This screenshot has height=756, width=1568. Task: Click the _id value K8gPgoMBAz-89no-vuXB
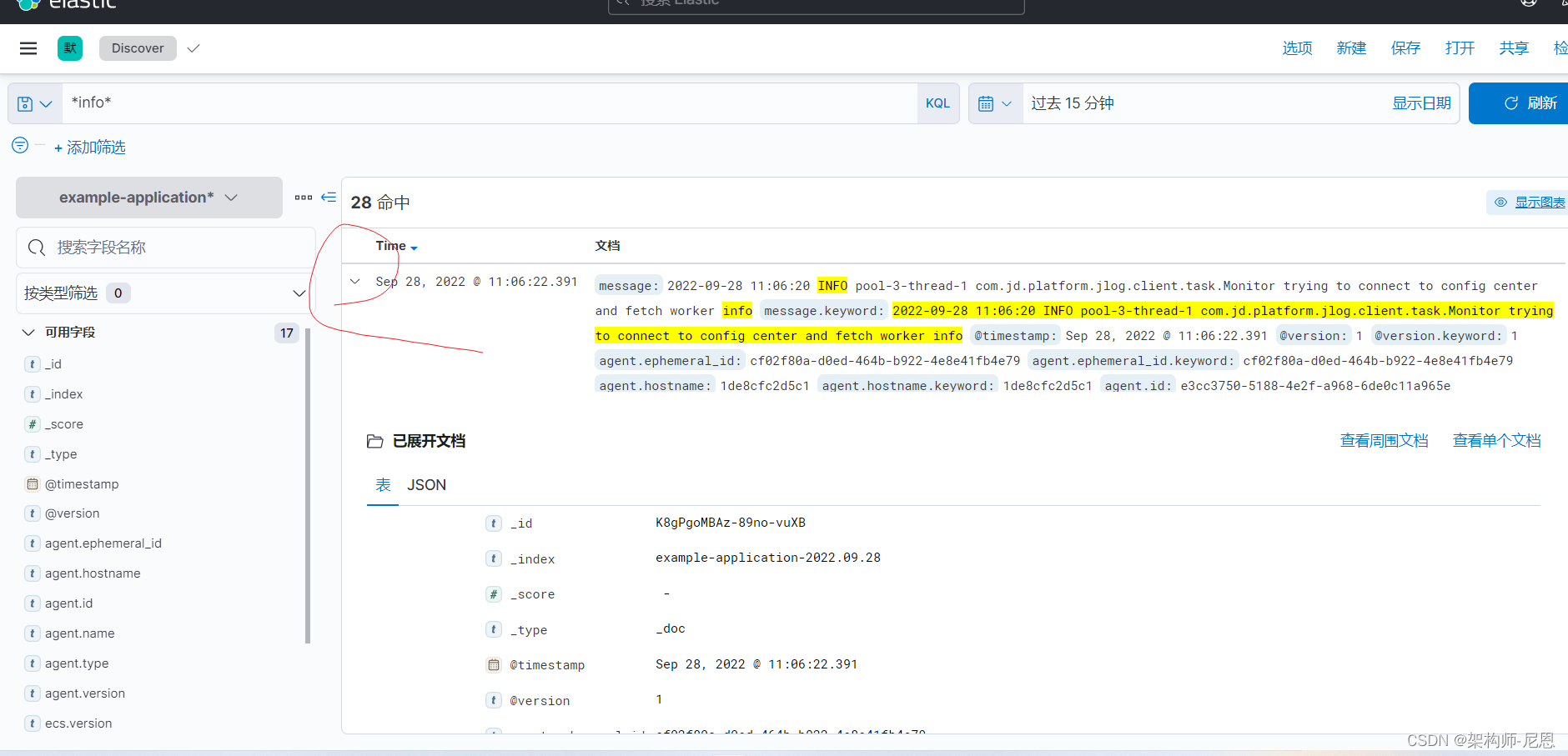pyautogui.click(x=731, y=523)
